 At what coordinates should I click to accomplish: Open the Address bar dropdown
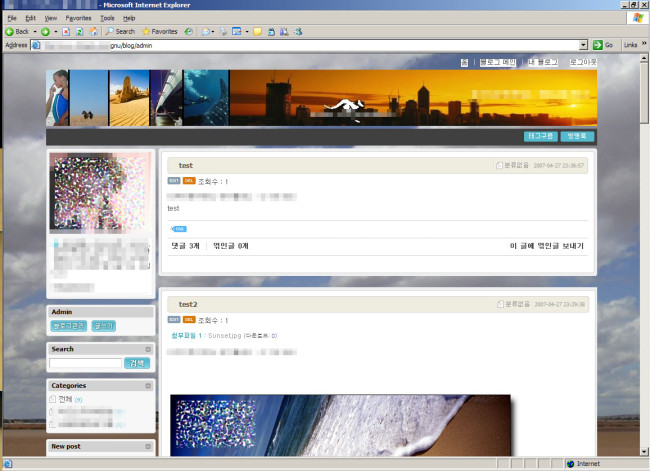point(583,45)
